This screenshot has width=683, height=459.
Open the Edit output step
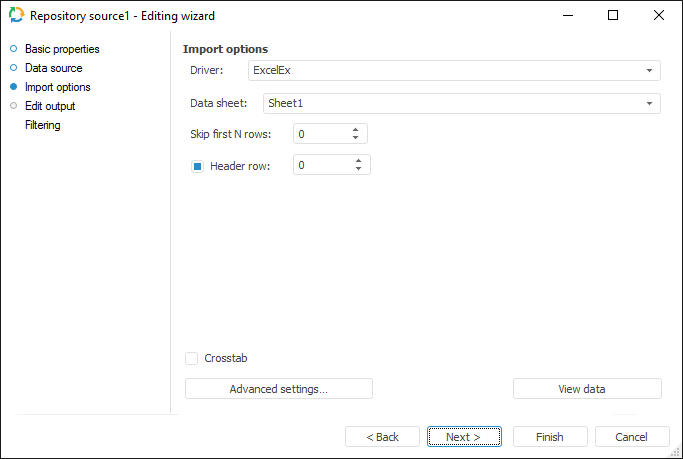pos(50,106)
